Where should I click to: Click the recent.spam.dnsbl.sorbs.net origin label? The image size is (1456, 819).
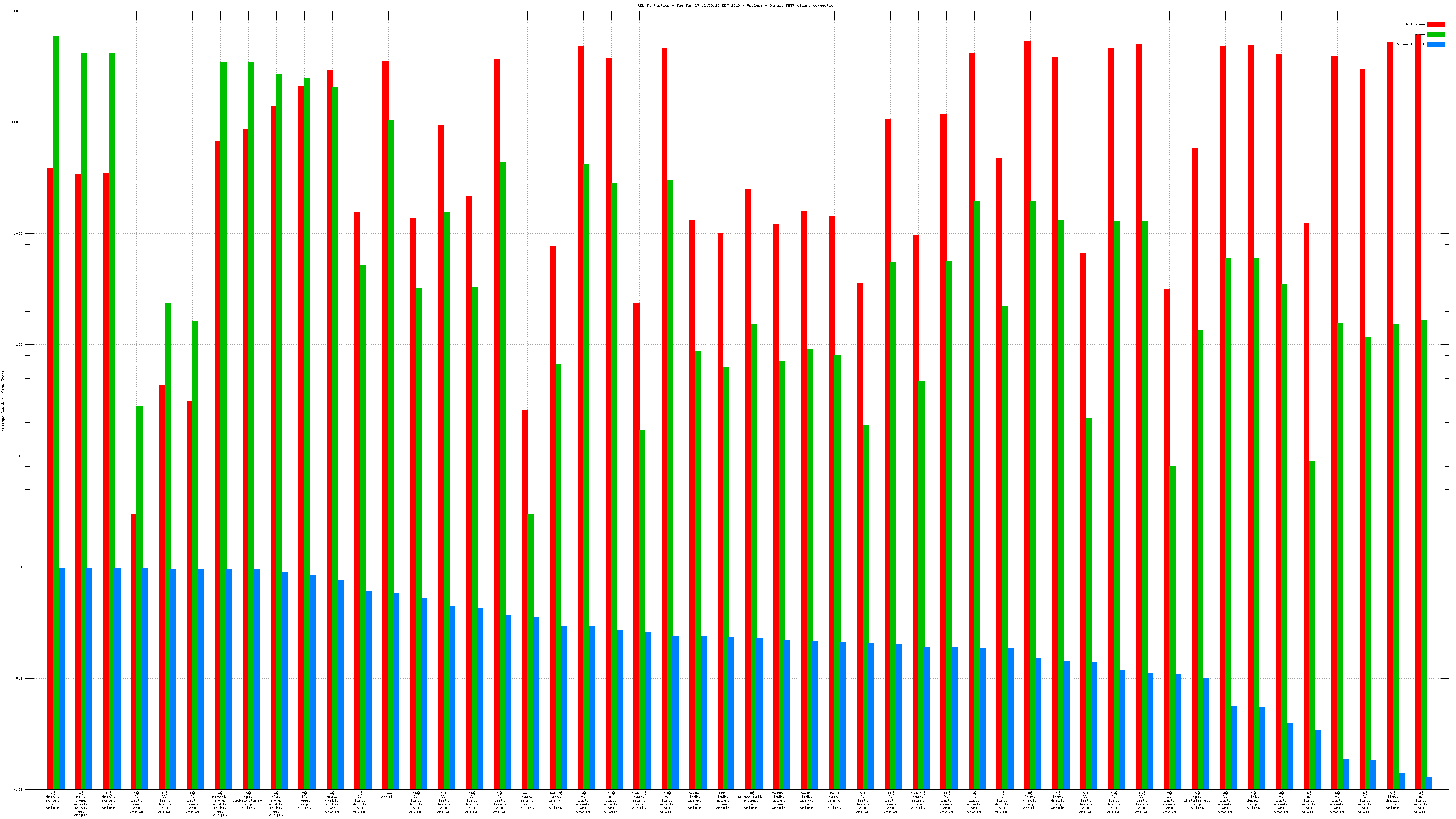coord(220,804)
